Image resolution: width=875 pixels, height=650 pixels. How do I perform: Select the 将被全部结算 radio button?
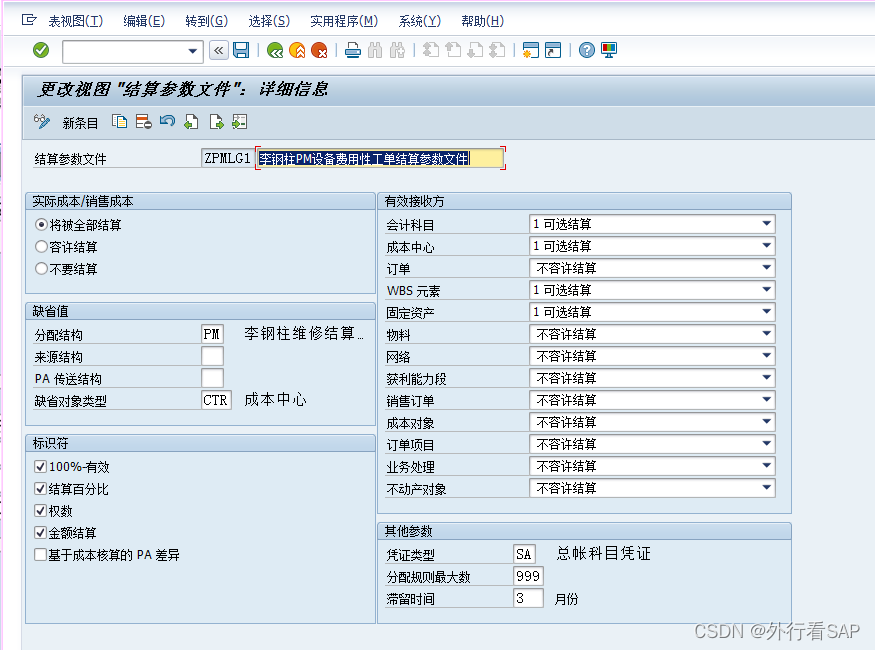(x=41, y=224)
